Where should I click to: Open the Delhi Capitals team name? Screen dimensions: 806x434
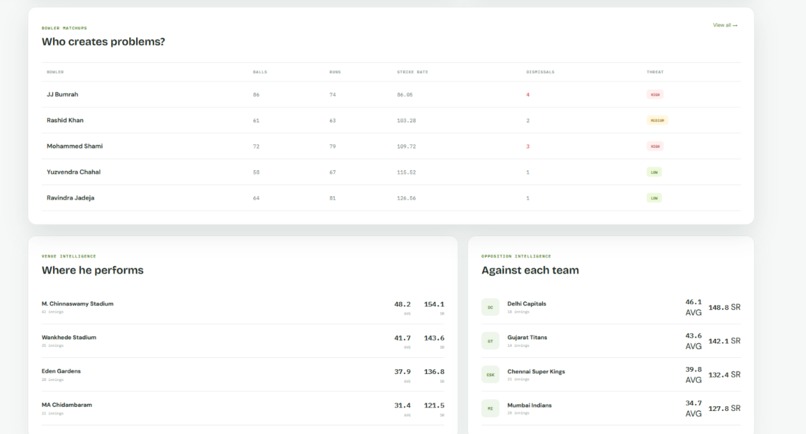pos(526,304)
